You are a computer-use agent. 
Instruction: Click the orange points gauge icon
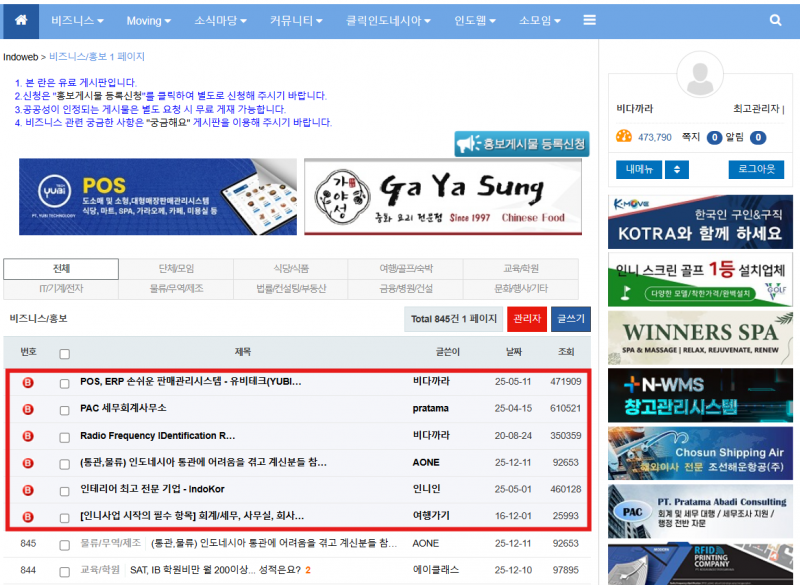(x=624, y=137)
